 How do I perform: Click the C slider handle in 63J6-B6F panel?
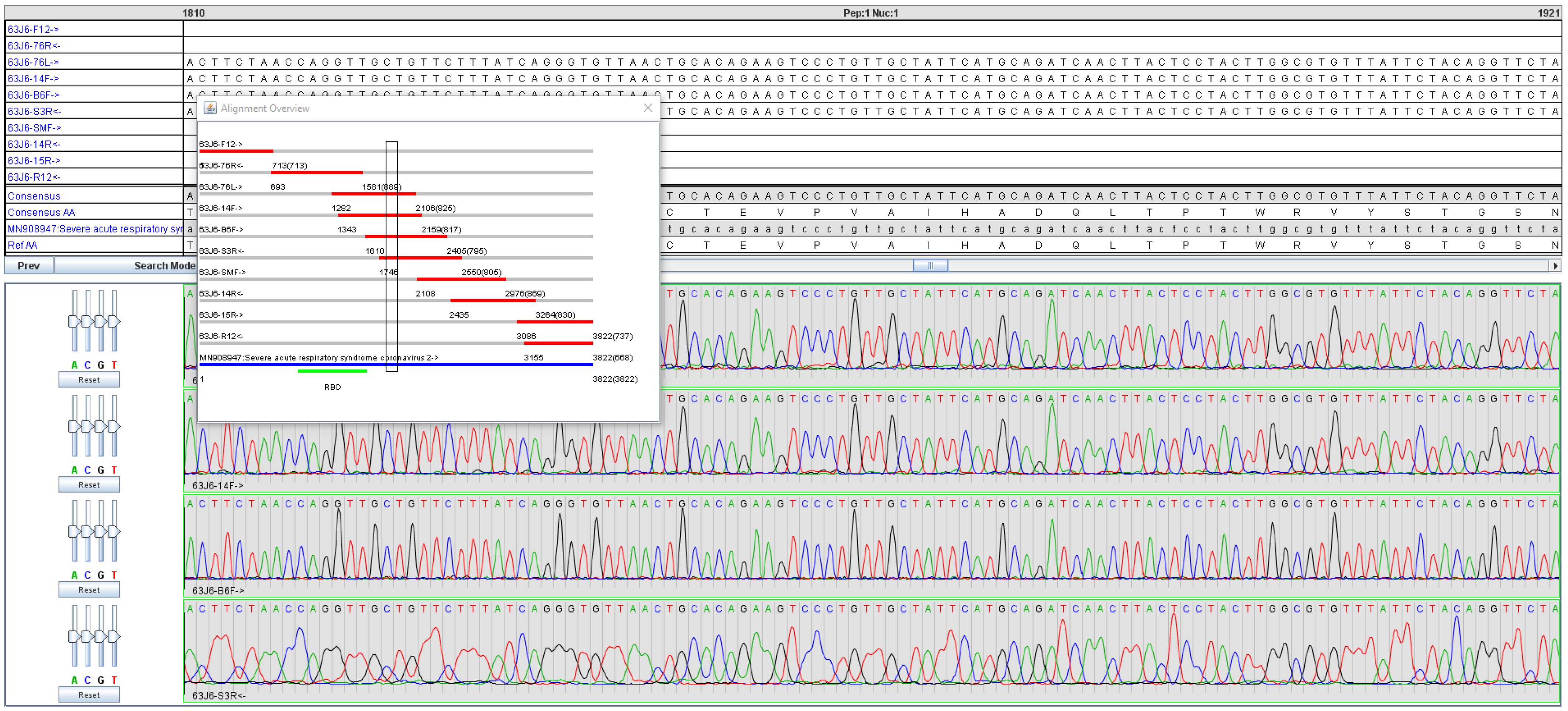pos(88,531)
